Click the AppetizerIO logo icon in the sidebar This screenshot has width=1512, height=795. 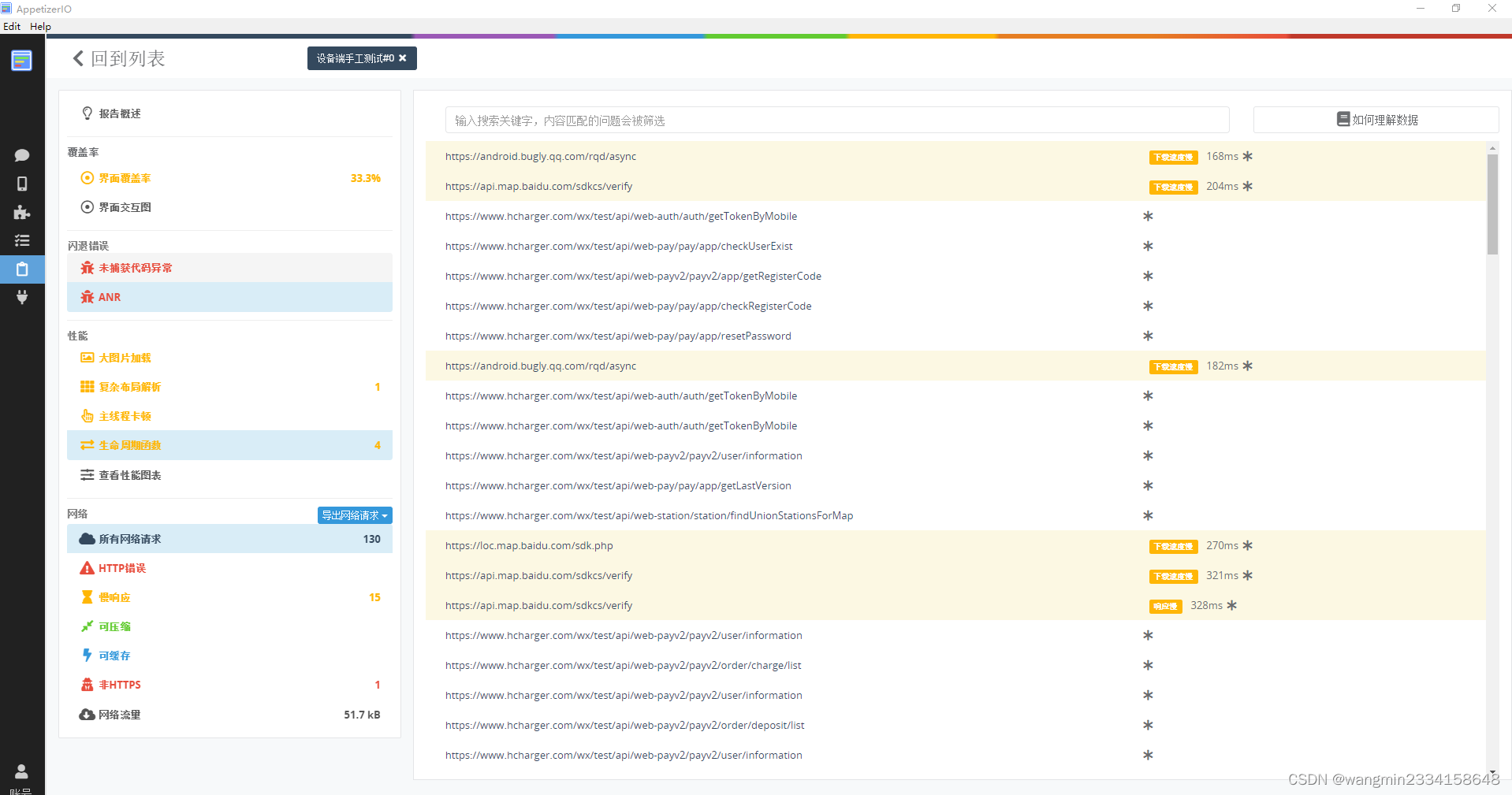[21, 60]
